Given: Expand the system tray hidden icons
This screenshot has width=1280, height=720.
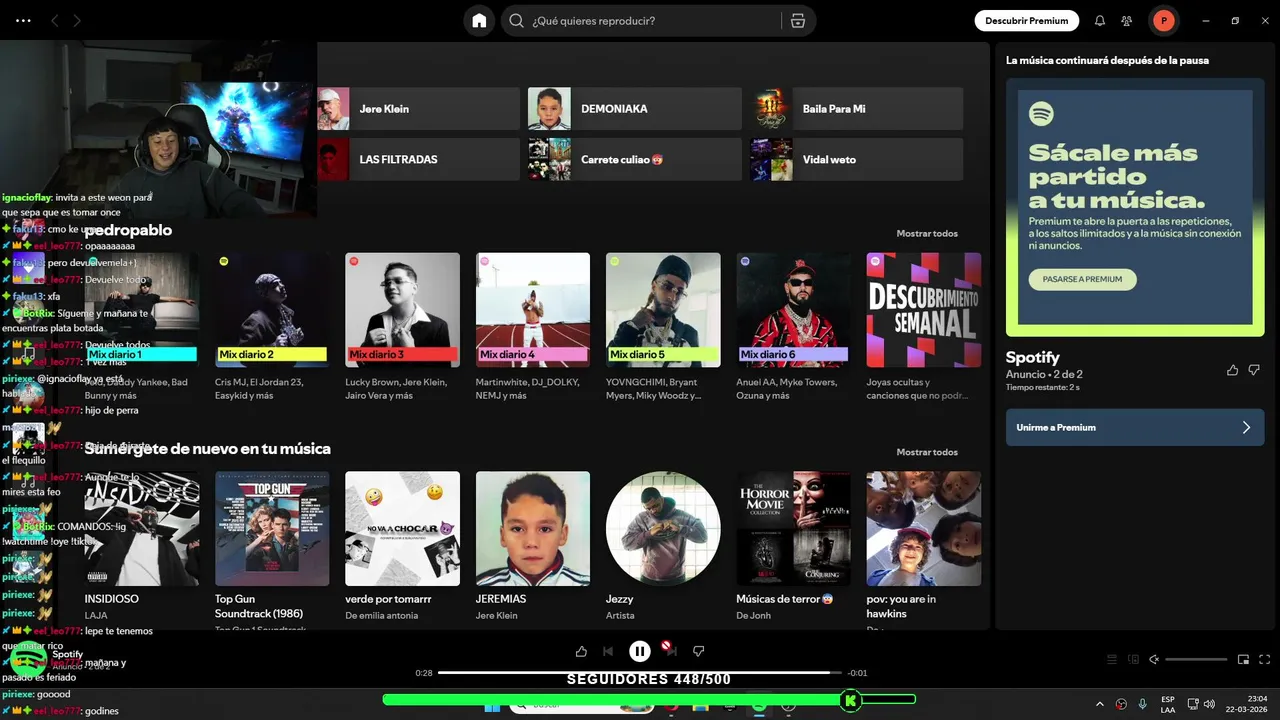Looking at the screenshot, I should click(1100, 704).
